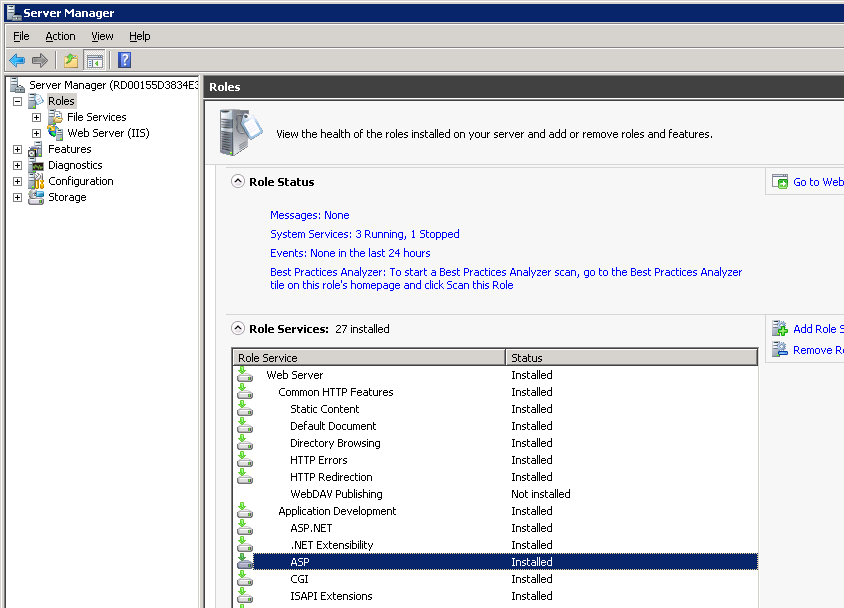Collapse the Roles tree node
Image resolution: width=844 pixels, height=608 pixels.
click(18, 101)
